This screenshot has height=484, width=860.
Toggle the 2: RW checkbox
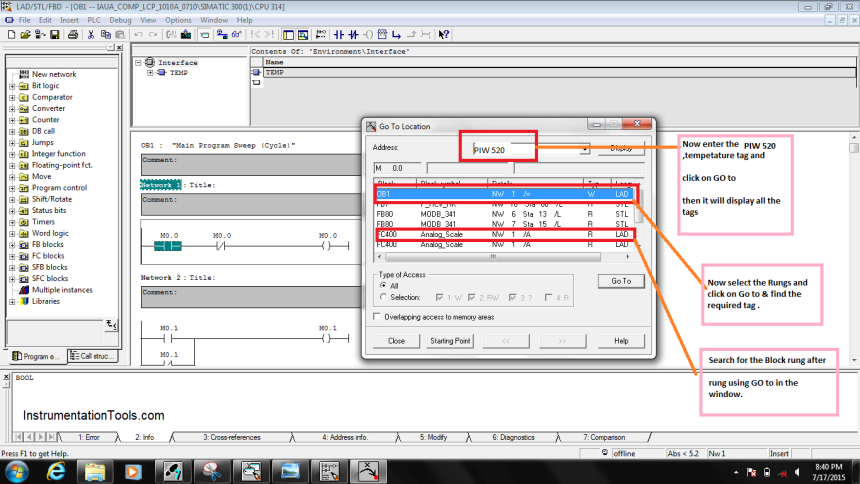472,297
